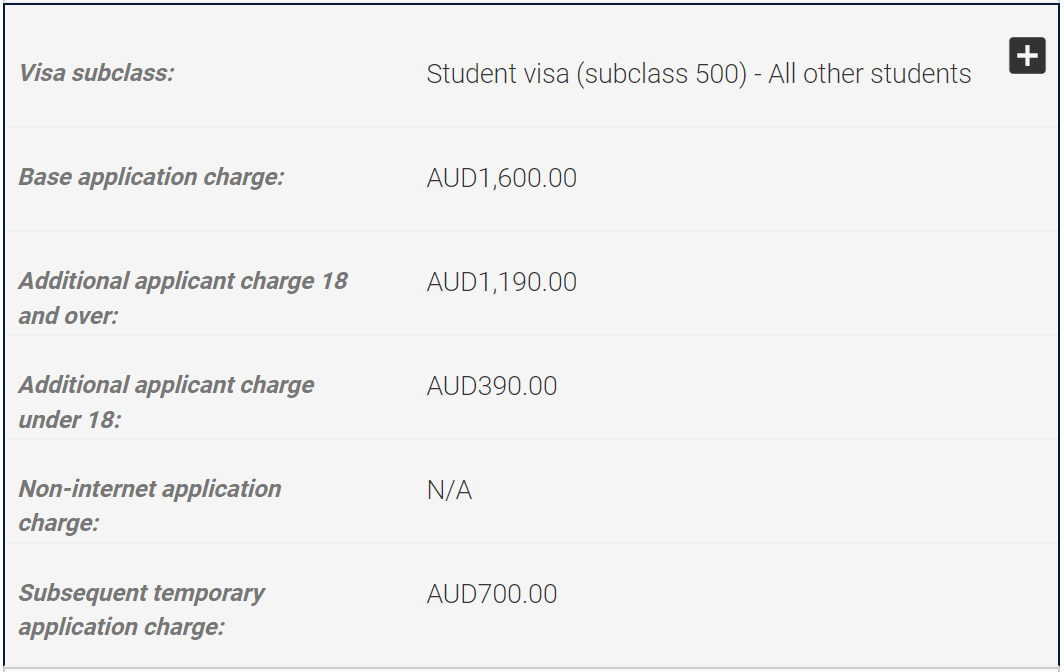
Task: Select the AUD1,600.00 base charge value
Action: tap(501, 178)
